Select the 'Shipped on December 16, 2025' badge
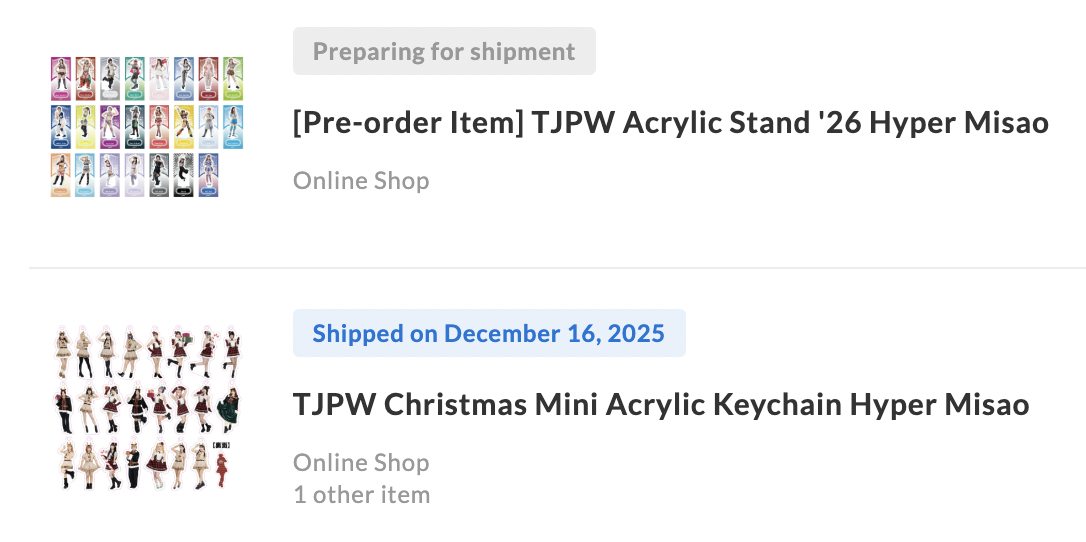Viewport: 1086px width, 542px height. point(489,333)
